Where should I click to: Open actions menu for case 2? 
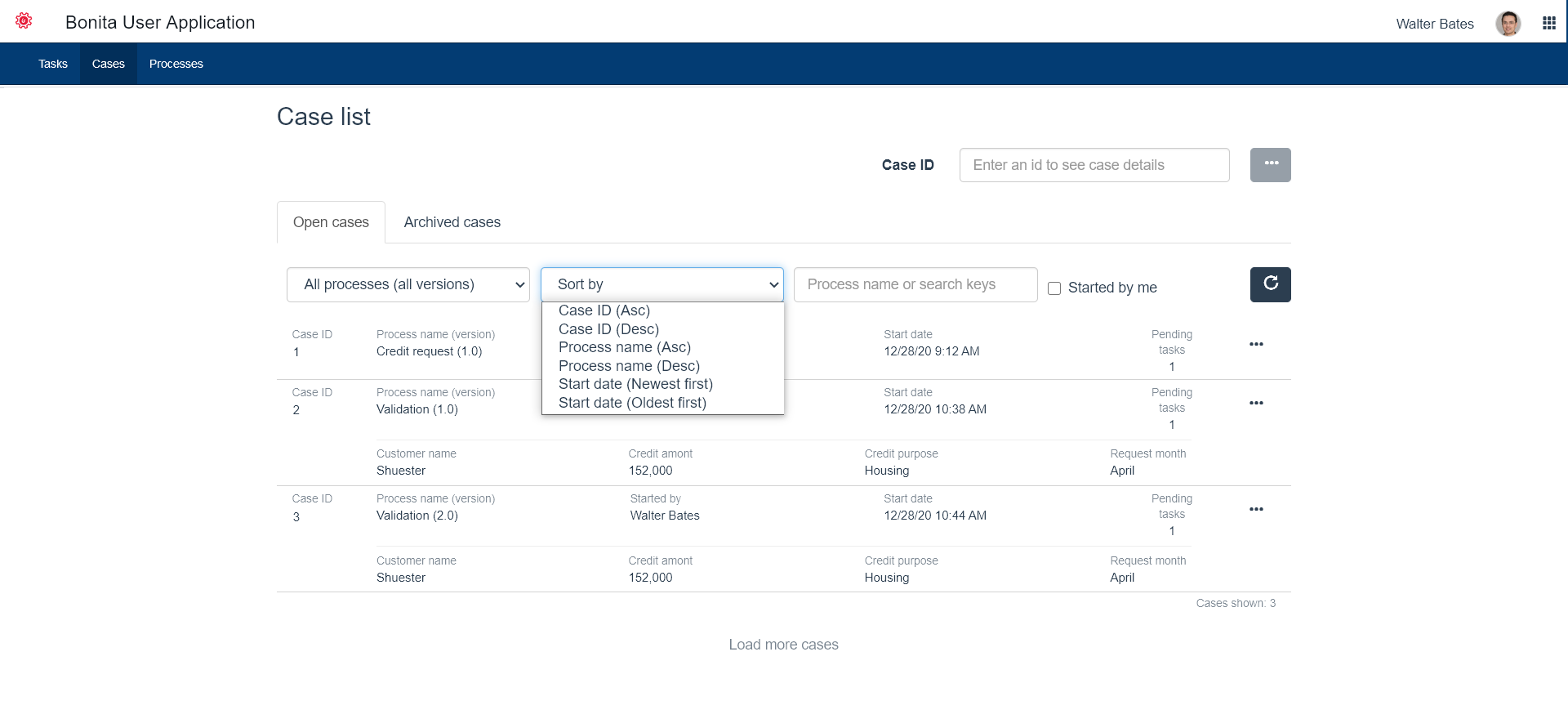(1256, 403)
